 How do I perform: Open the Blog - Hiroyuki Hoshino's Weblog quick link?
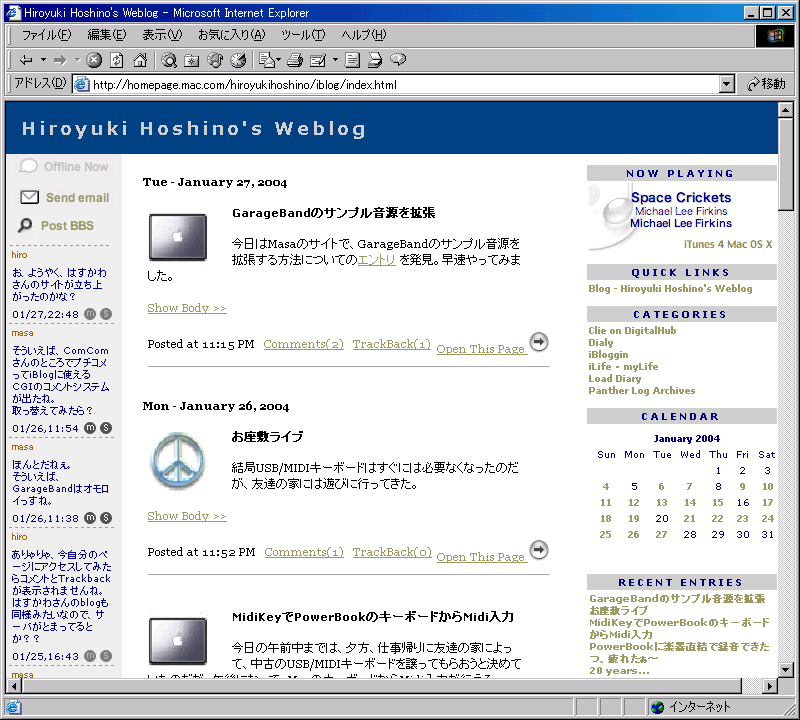670,289
